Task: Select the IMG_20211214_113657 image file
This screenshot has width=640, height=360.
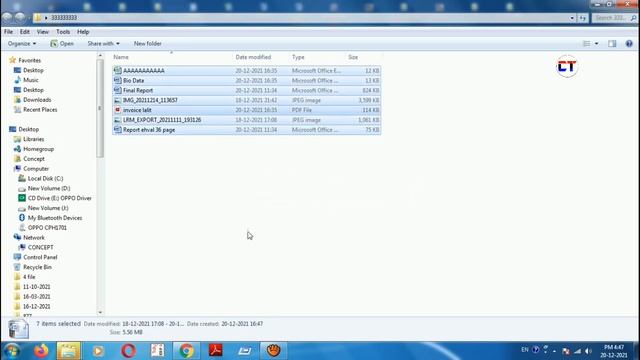Action: [247, 100]
